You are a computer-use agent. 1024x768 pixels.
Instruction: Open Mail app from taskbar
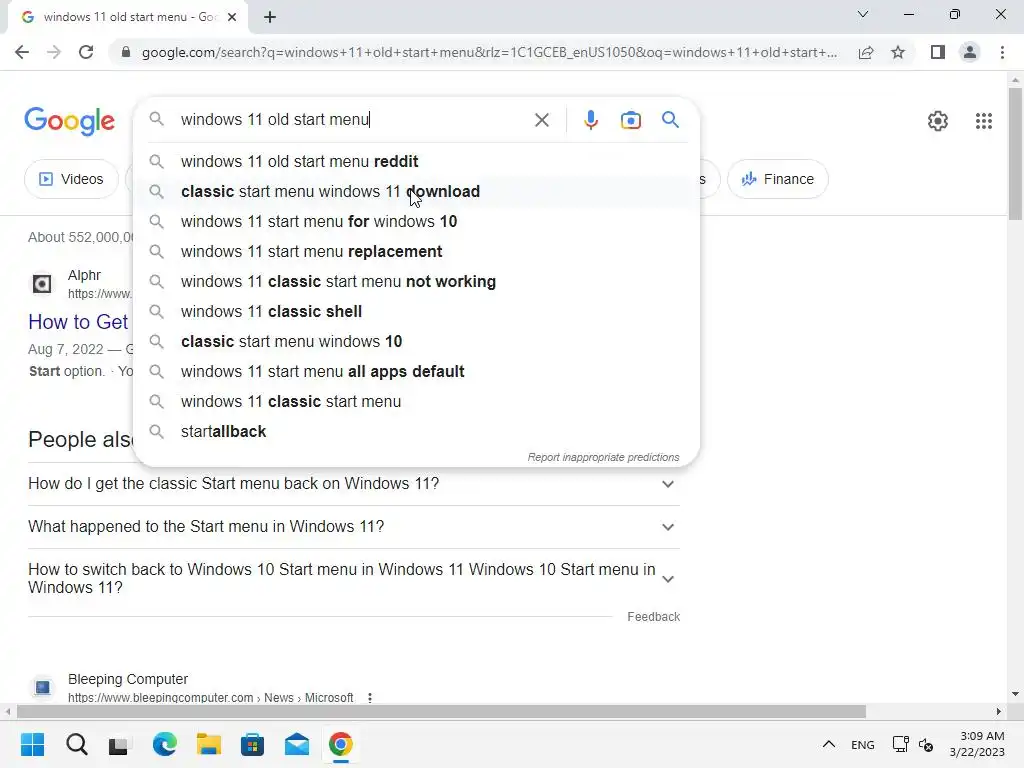click(x=297, y=744)
